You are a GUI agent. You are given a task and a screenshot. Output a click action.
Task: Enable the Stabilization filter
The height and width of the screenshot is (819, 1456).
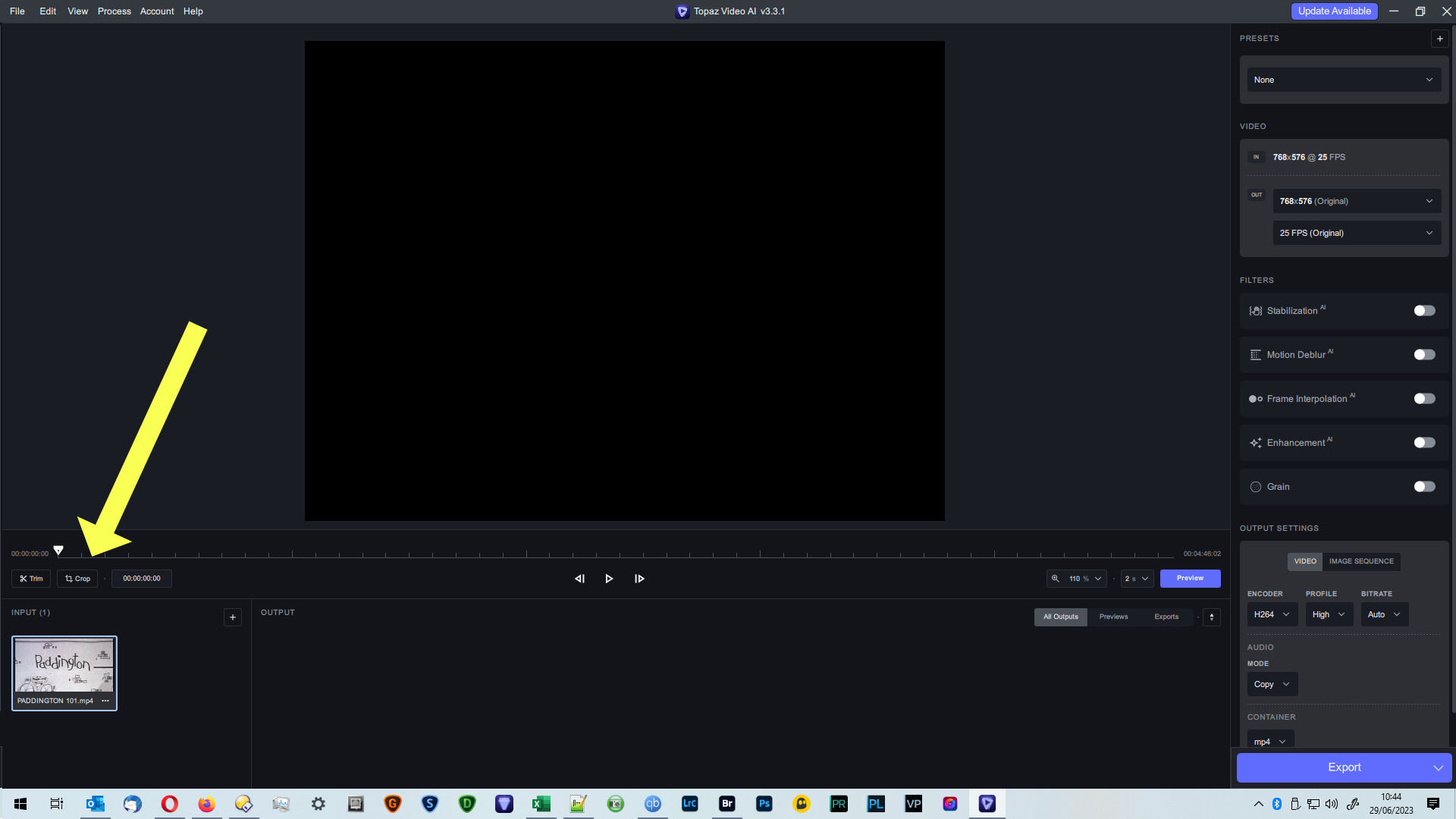(x=1423, y=311)
